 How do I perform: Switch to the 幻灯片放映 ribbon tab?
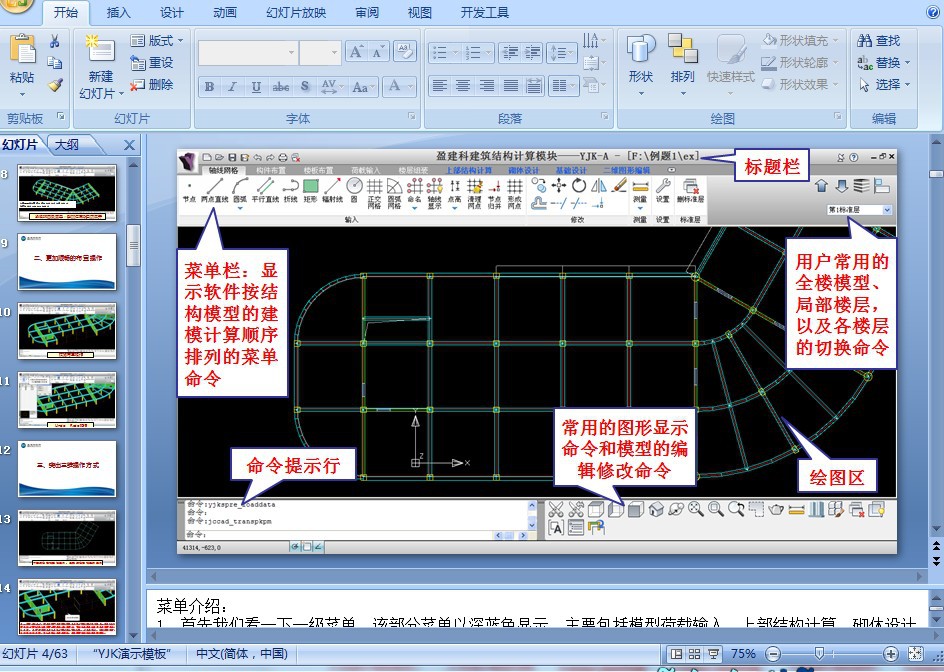296,13
